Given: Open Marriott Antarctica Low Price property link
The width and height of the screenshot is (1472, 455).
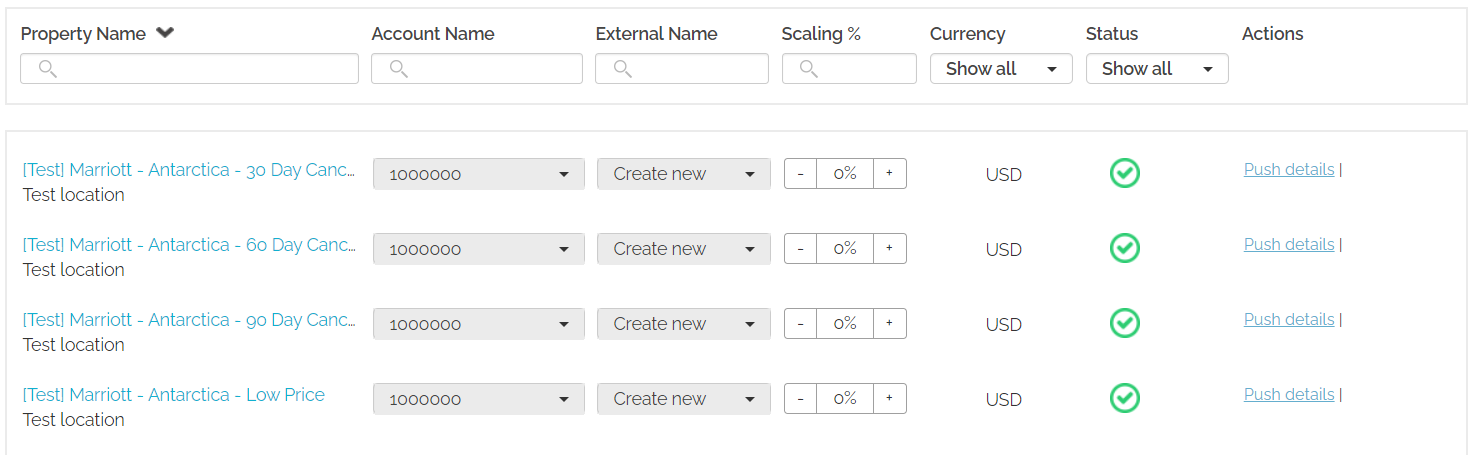Looking at the screenshot, I should (174, 395).
